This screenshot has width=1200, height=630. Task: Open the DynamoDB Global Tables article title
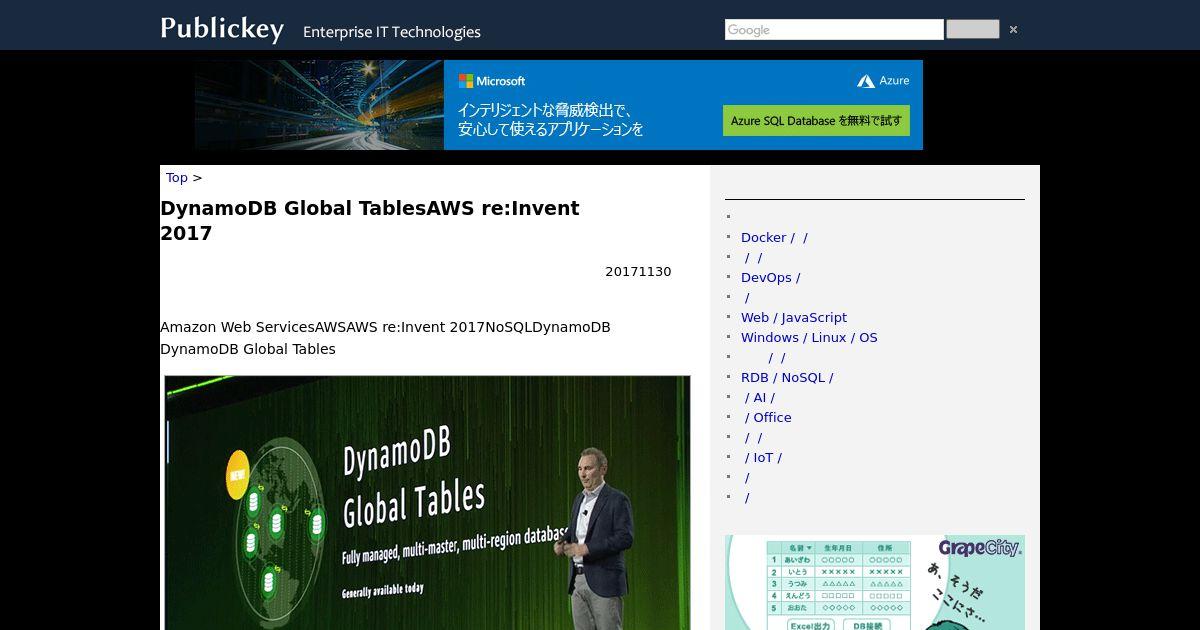[x=370, y=220]
